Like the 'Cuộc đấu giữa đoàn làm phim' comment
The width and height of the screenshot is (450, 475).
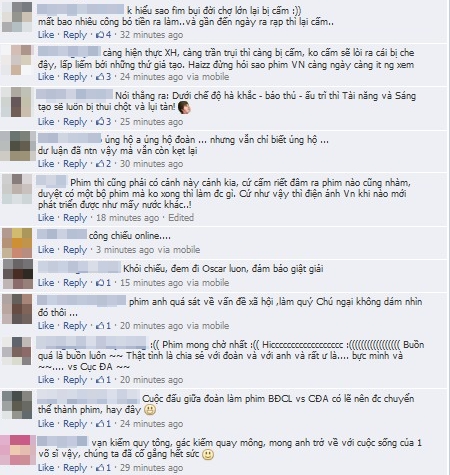tap(46, 424)
